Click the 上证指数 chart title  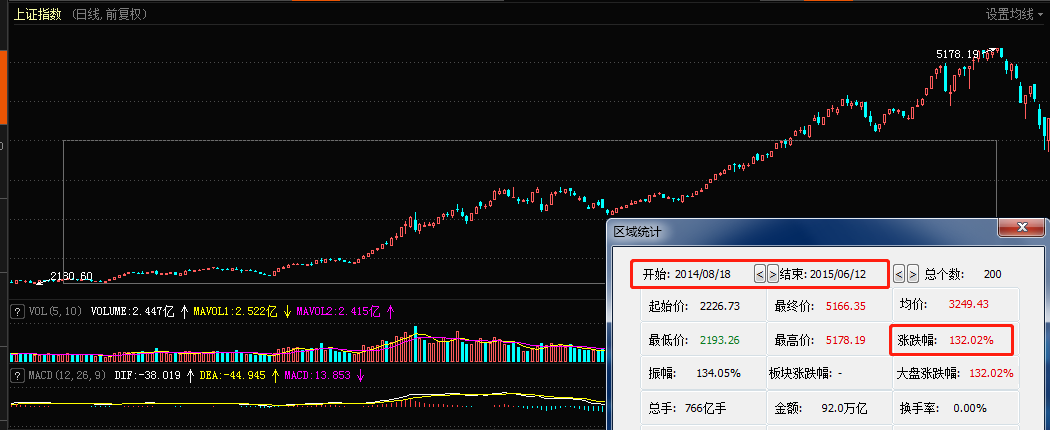(36, 14)
